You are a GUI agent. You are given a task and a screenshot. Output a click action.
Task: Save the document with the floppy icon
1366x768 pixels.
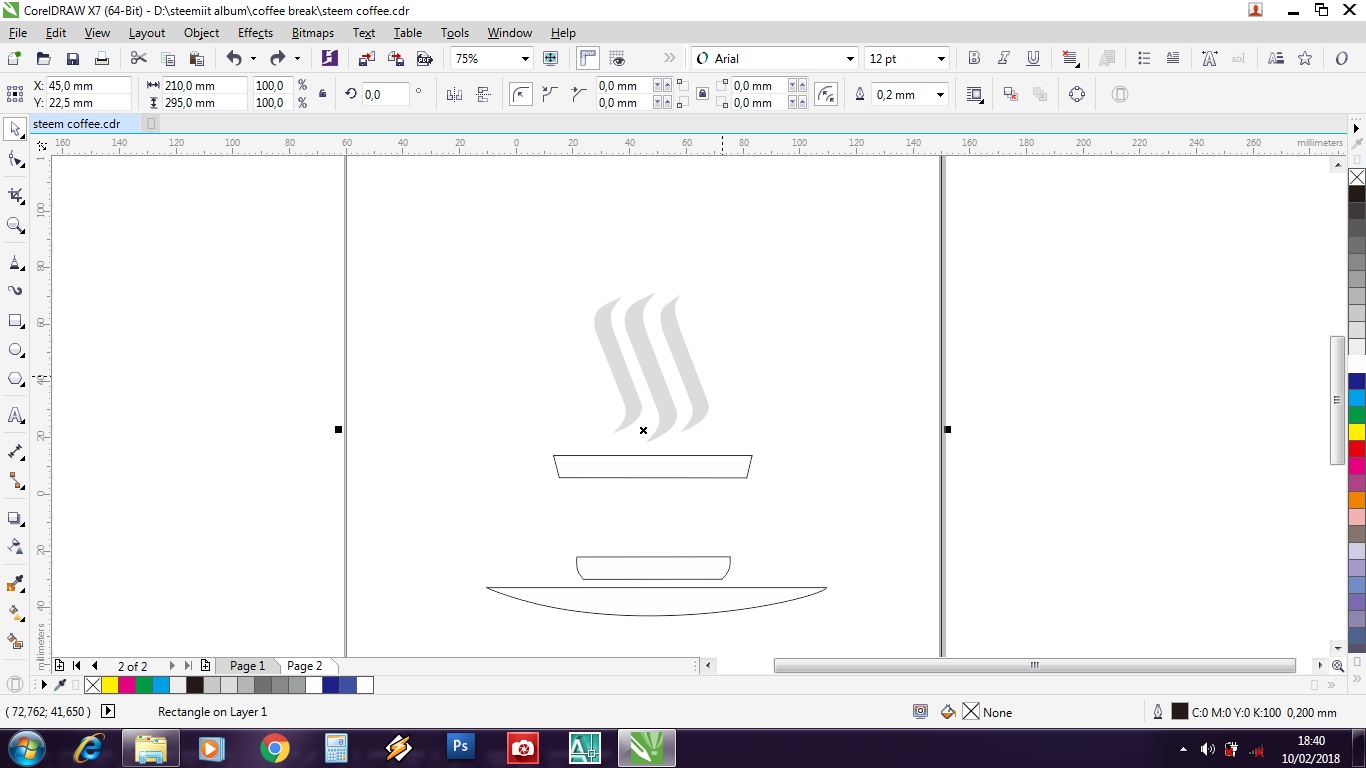[72, 59]
